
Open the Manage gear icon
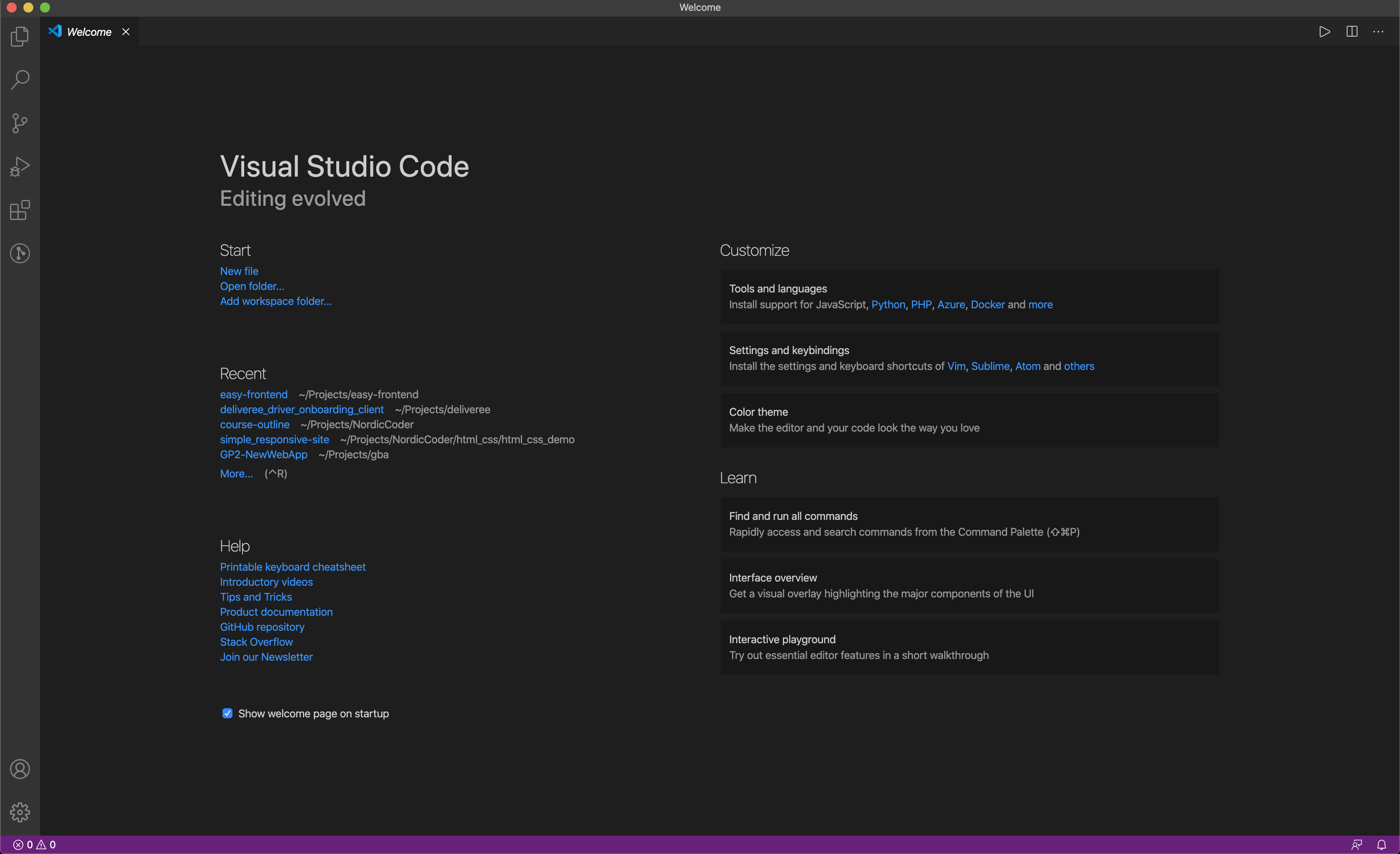coord(20,812)
